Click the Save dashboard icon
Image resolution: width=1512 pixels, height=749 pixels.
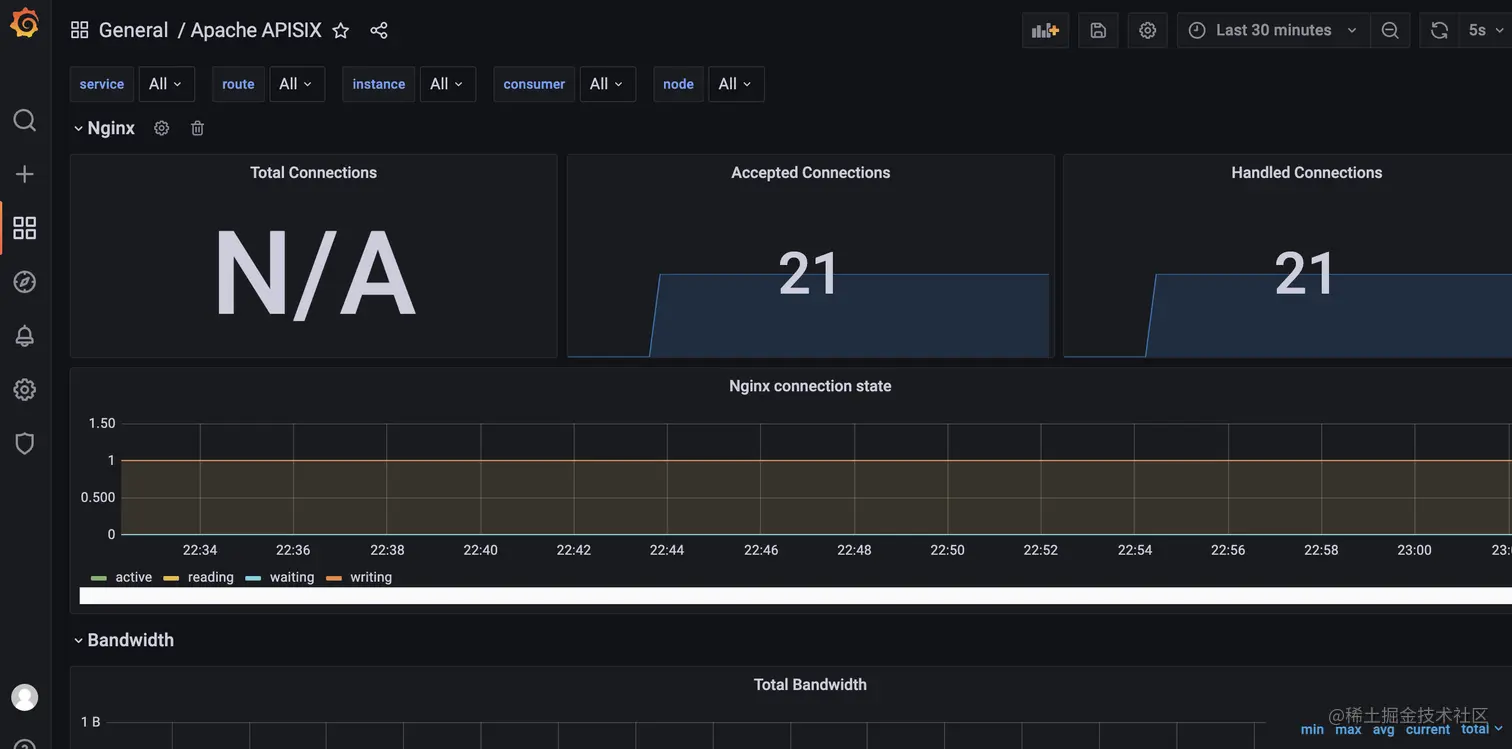tap(1097, 30)
